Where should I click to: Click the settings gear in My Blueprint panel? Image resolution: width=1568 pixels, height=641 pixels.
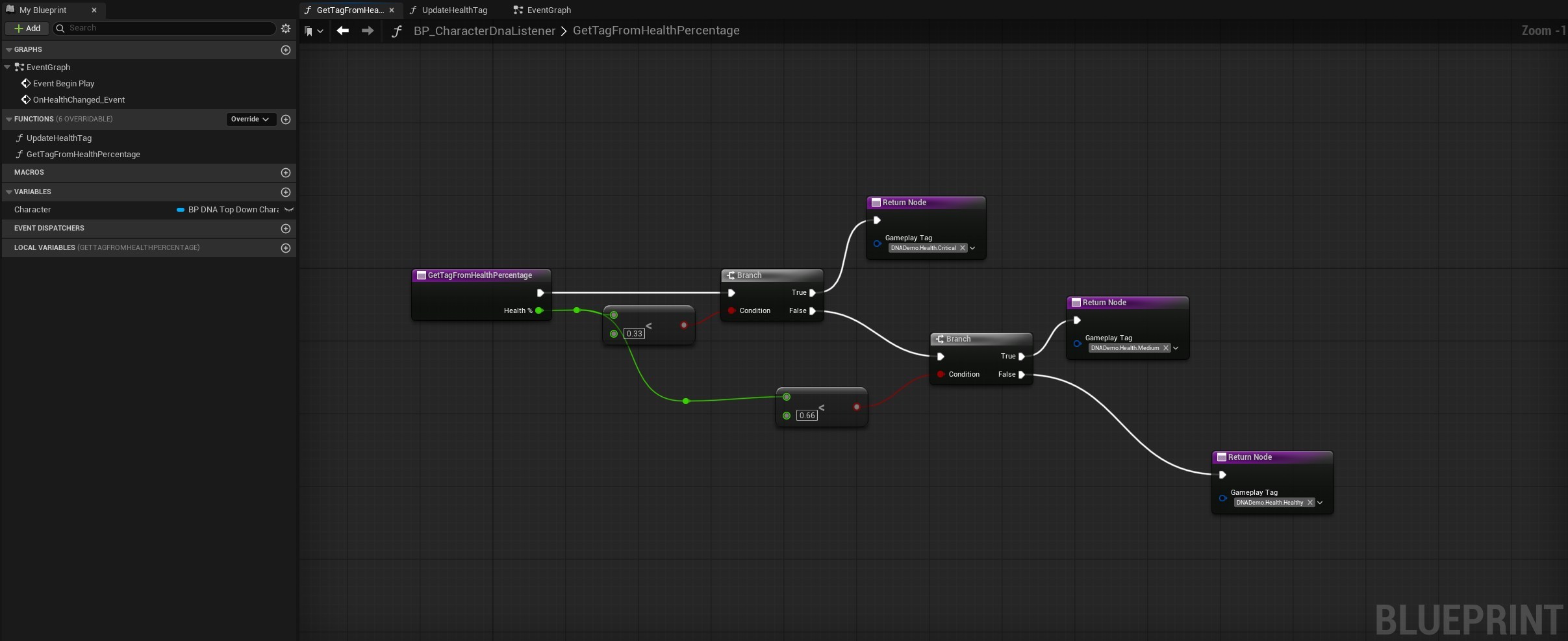[286, 29]
